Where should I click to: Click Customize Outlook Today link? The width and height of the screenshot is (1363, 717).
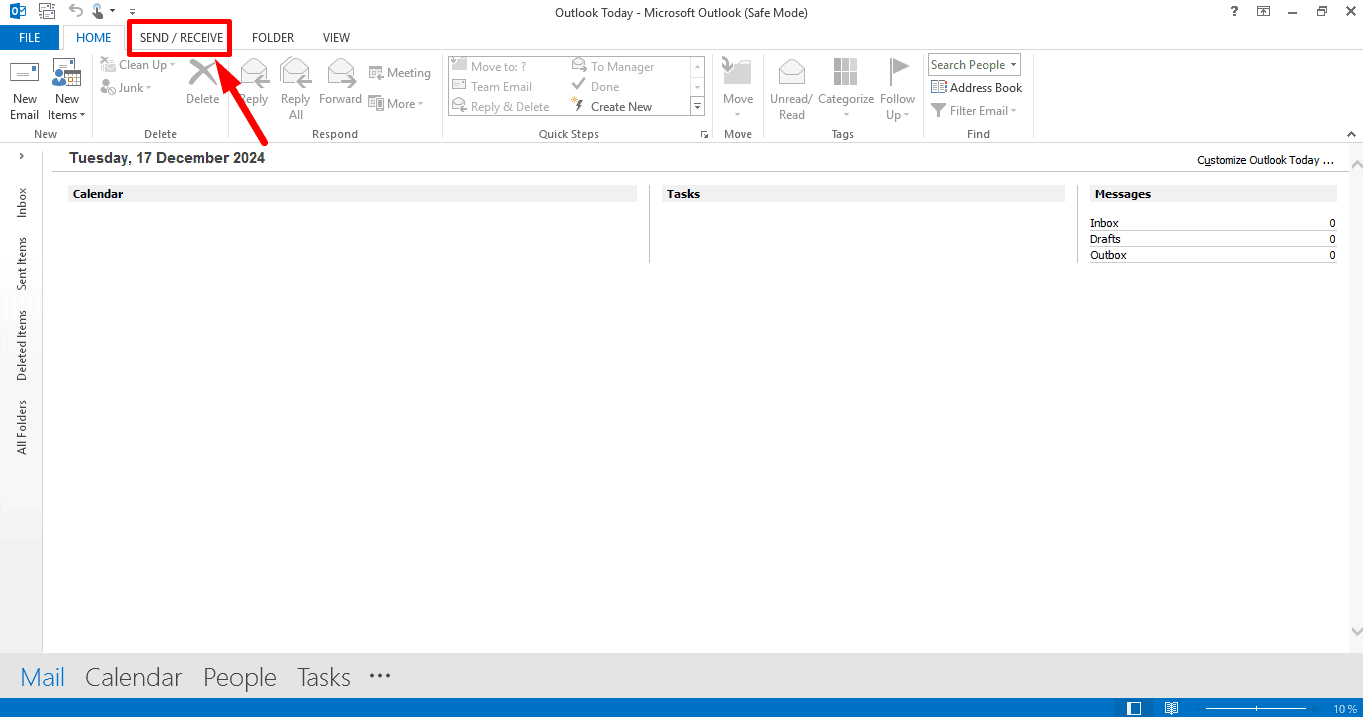click(1265, 160)
